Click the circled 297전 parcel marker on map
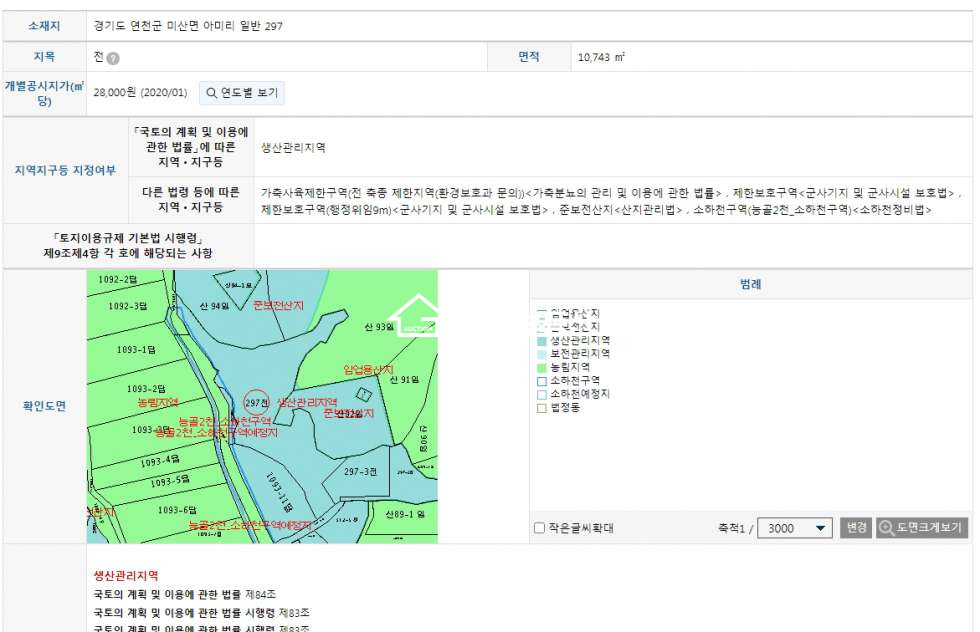 point(257,402)
